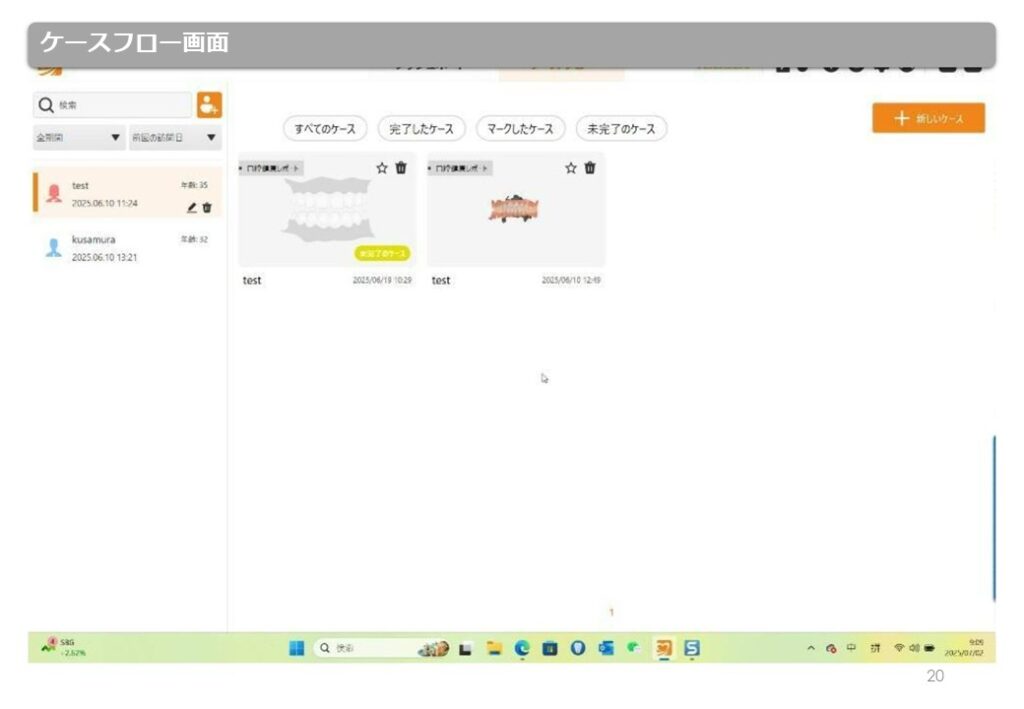This screenshot has width=1024, height=709.
Task: Star the first test case card
Action: pyautogui.click(x=382, y=168)
